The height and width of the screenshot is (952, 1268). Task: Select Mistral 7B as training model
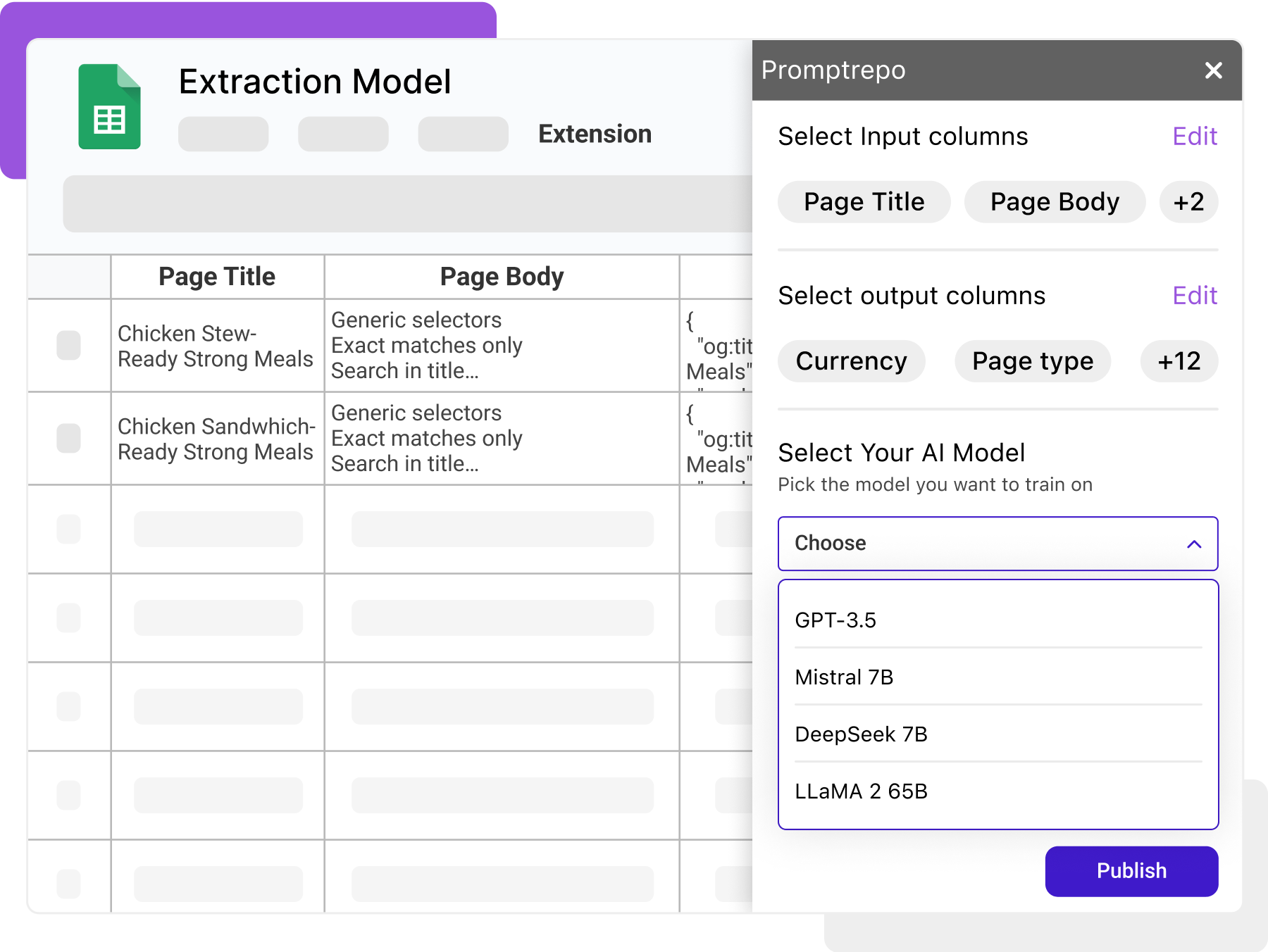pyautogui.click(x=843, y=677)
